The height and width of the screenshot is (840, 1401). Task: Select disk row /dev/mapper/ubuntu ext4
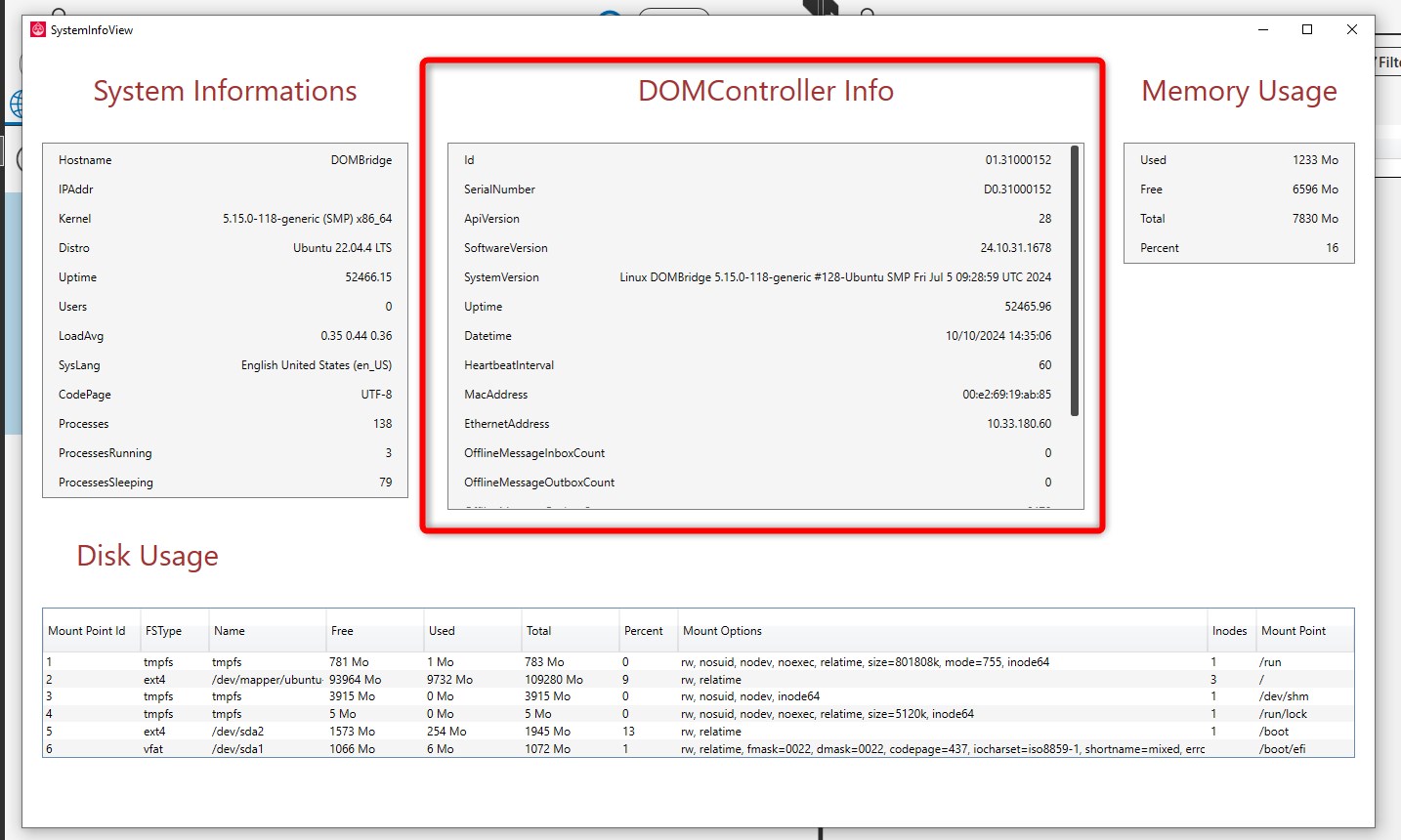[699, 680]
